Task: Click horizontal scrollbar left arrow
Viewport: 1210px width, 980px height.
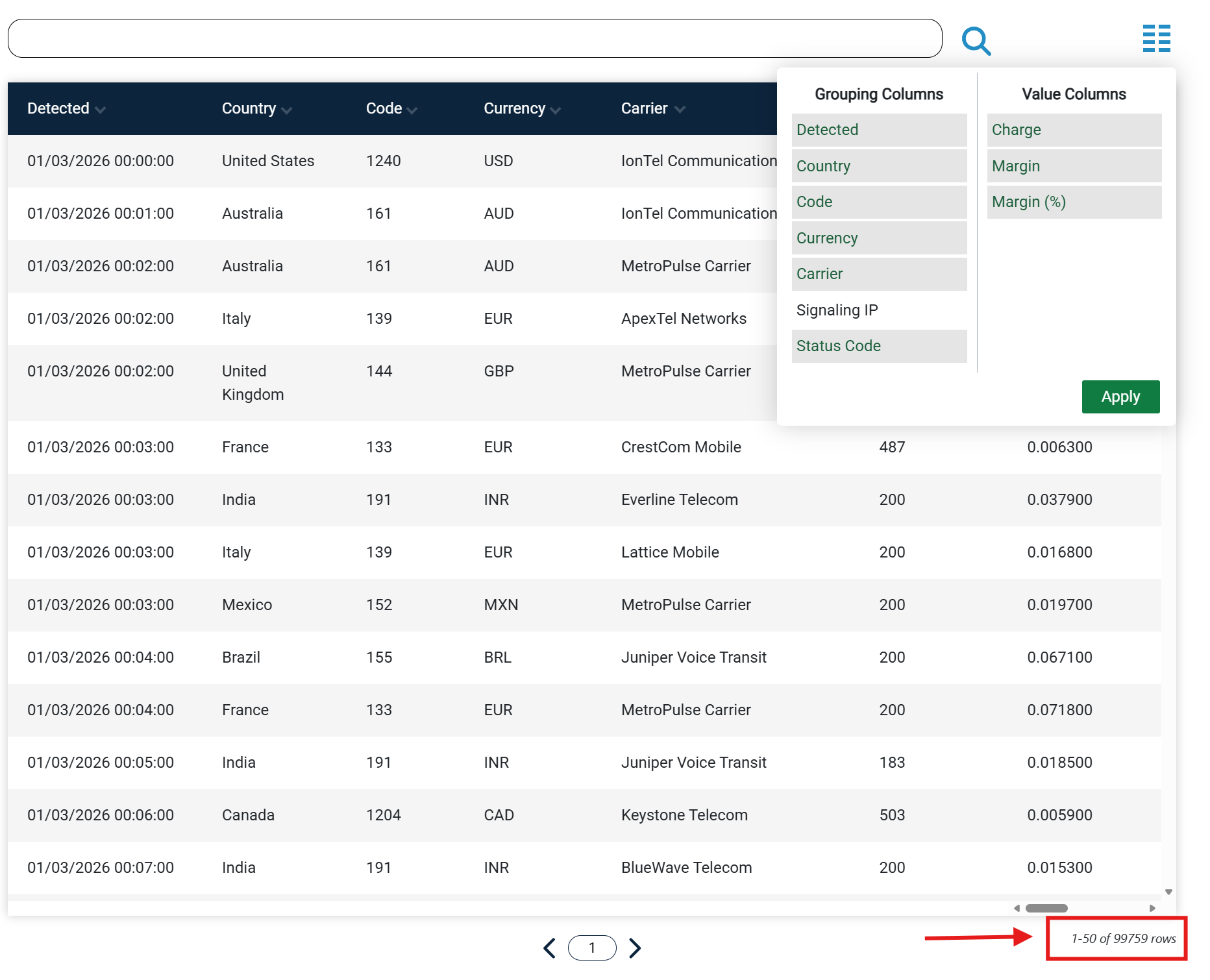Action: (x=1017, y=908)
